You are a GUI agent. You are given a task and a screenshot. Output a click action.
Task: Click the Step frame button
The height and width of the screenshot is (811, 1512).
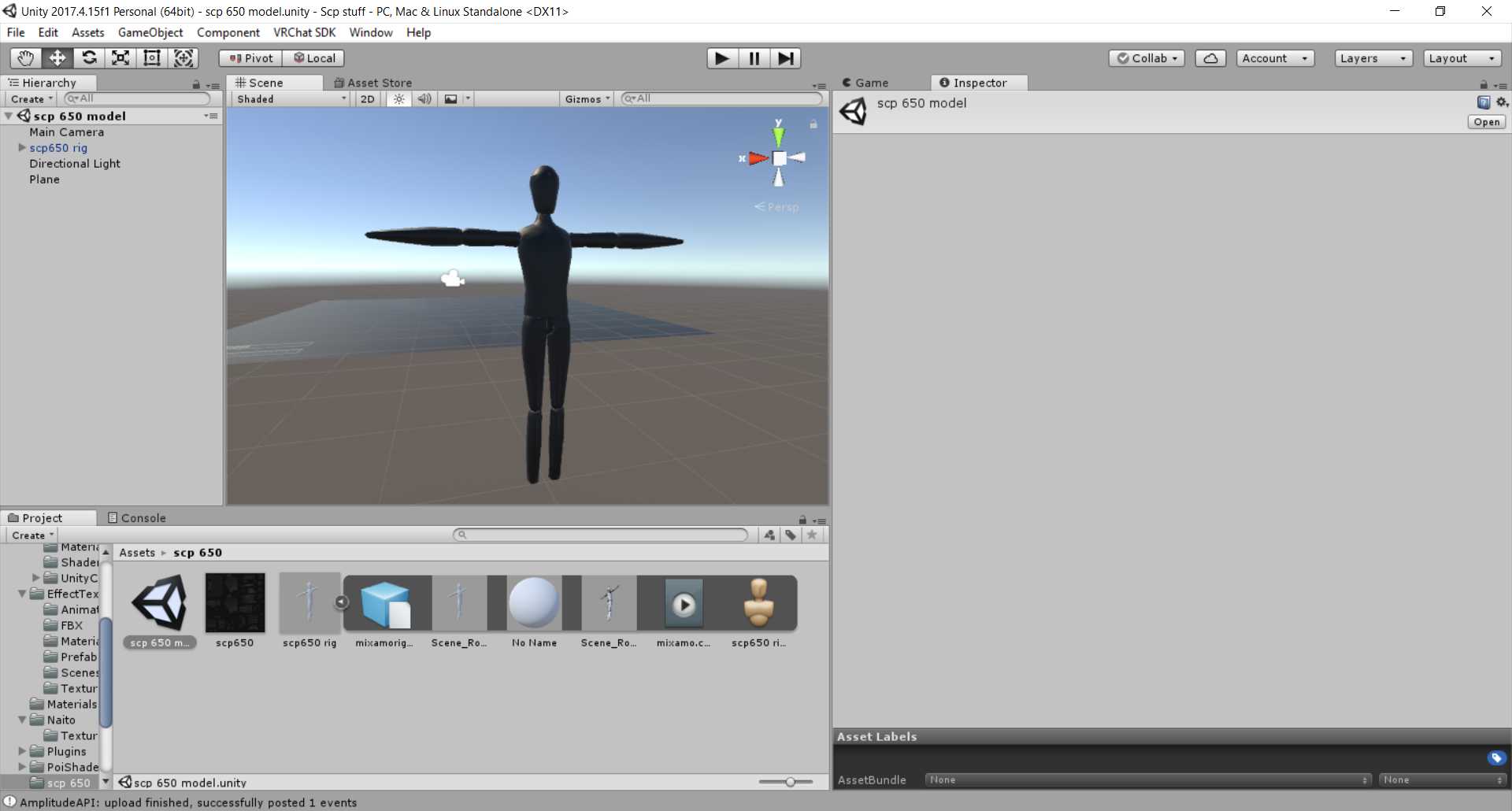point(785,58)
